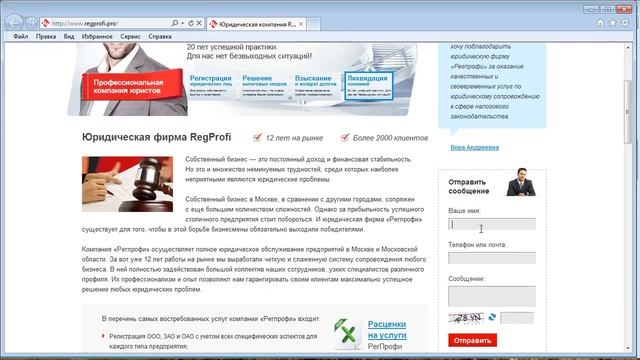Open the Сервис menu
The height and width of the screenshot is (360, 640).
coord(130,36)
